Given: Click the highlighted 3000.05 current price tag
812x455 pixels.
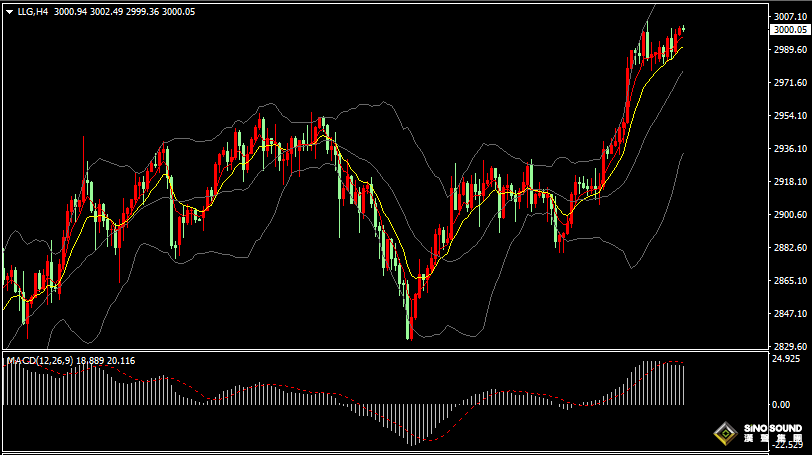Looking at the screenshot, I should 790,30.
